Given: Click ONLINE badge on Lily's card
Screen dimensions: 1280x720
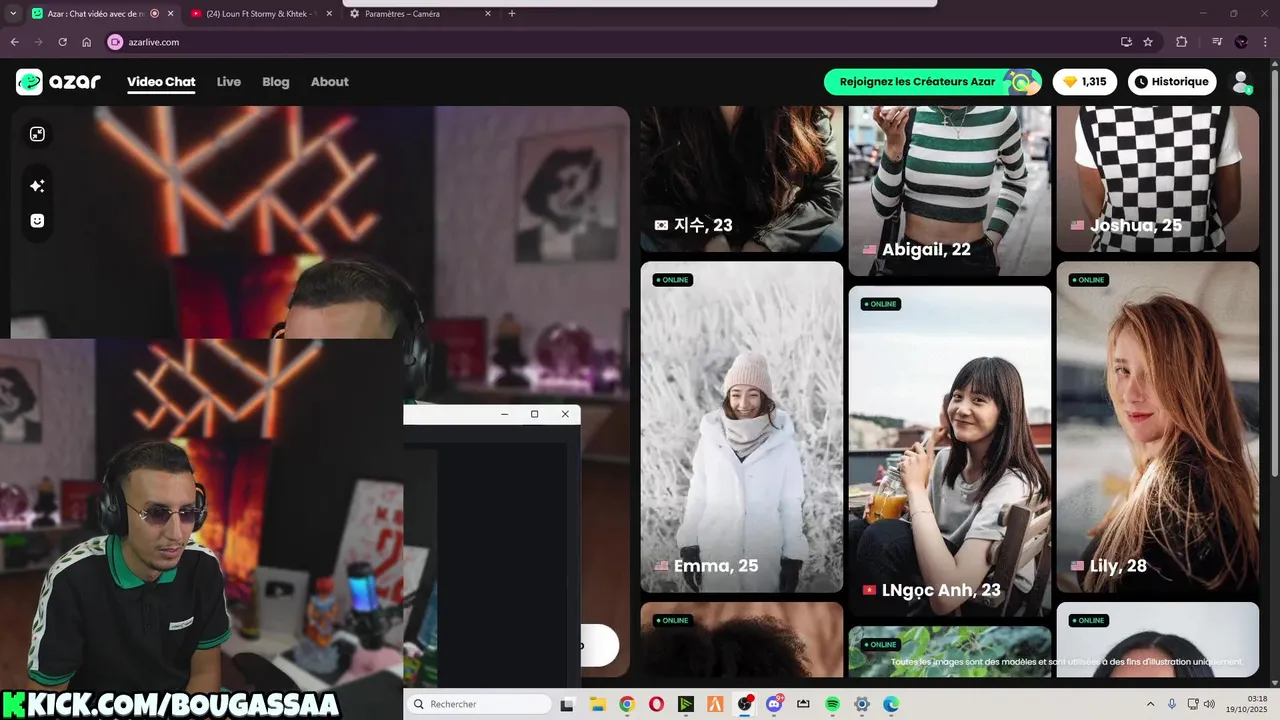Looking at the screenshot, I should pyautogui.click(x=1088, y=280).
